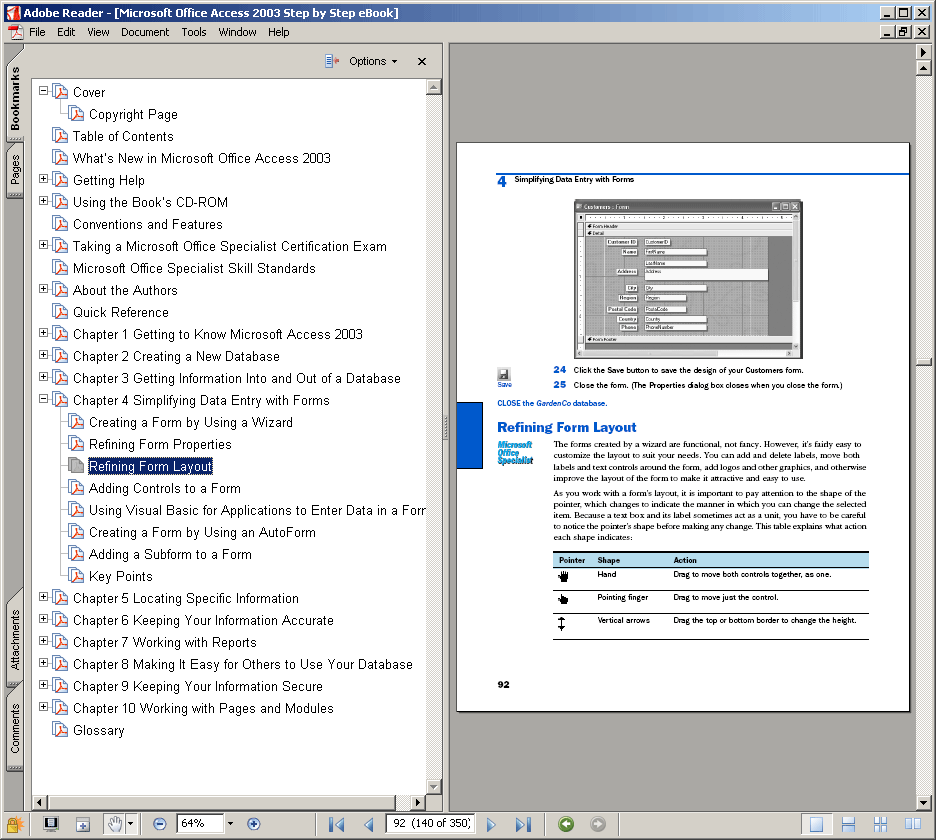Click the Quick Reference bookmark icon
This screenshot has height=840, width=936.
60,312
